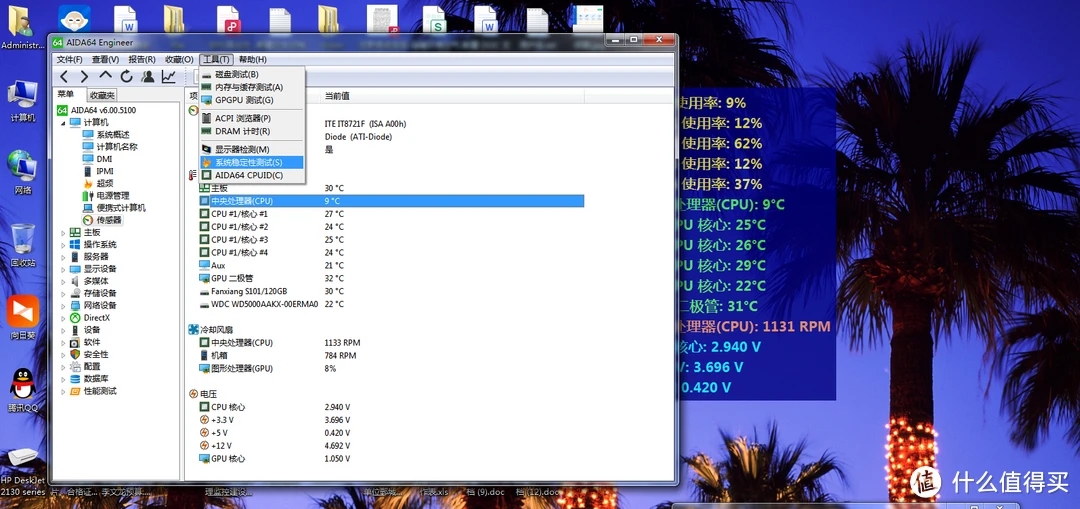Image resolution: width=1080 pixels, height=509 pixels.
Task: Open the 查看(V) menu
Action: coord(105,60)
